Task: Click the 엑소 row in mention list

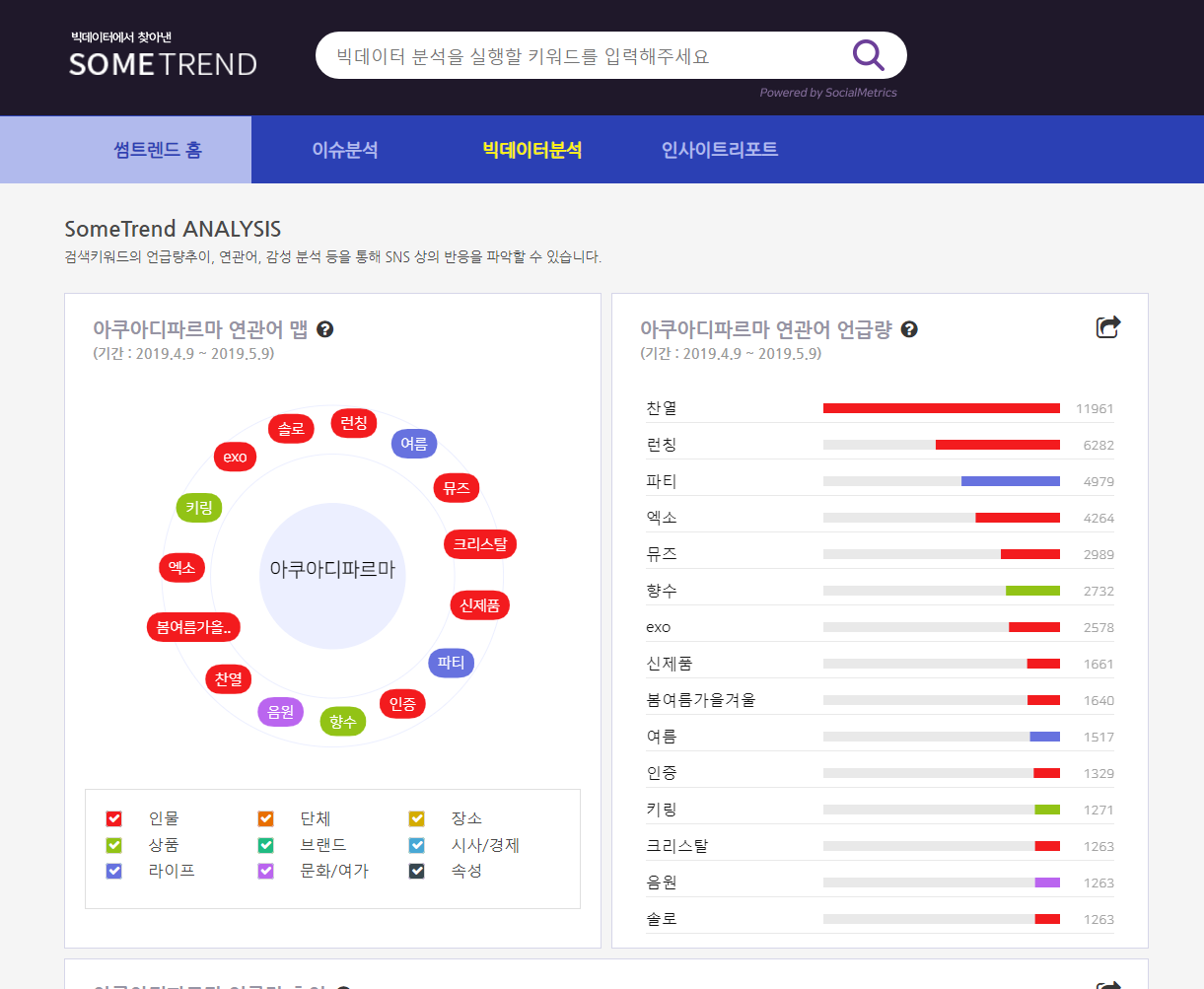Action: click(x=880, y=518)
